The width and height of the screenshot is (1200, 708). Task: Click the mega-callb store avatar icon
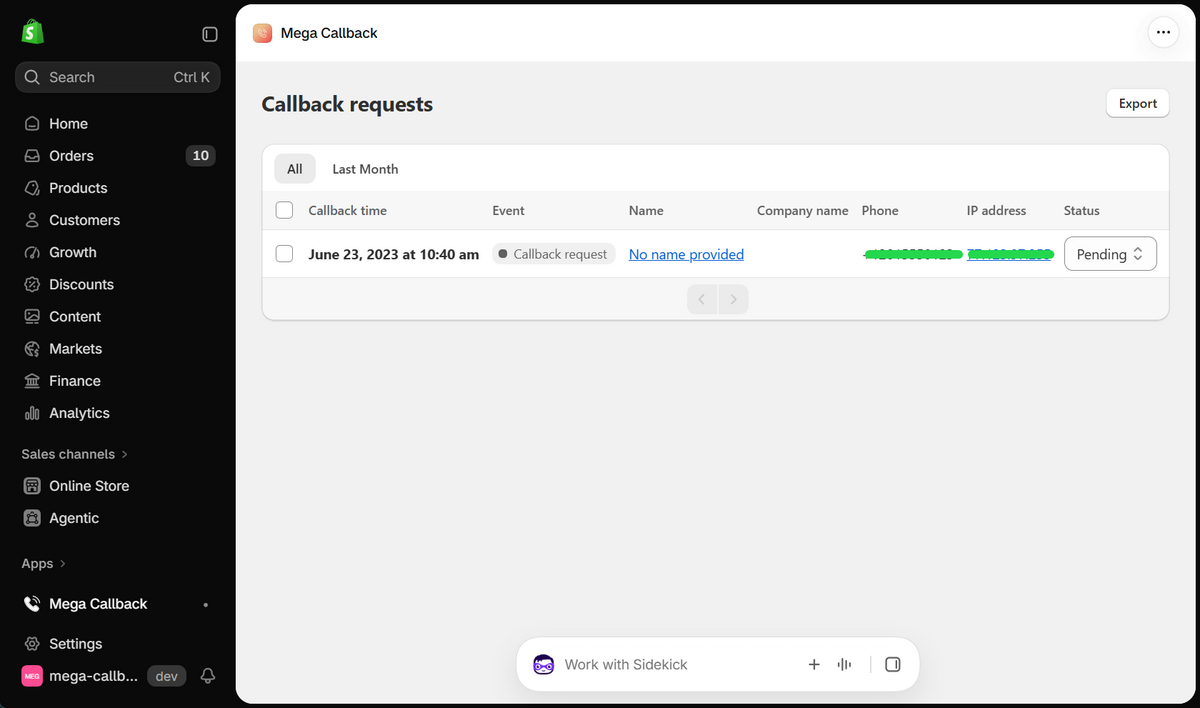coord(32,676)
